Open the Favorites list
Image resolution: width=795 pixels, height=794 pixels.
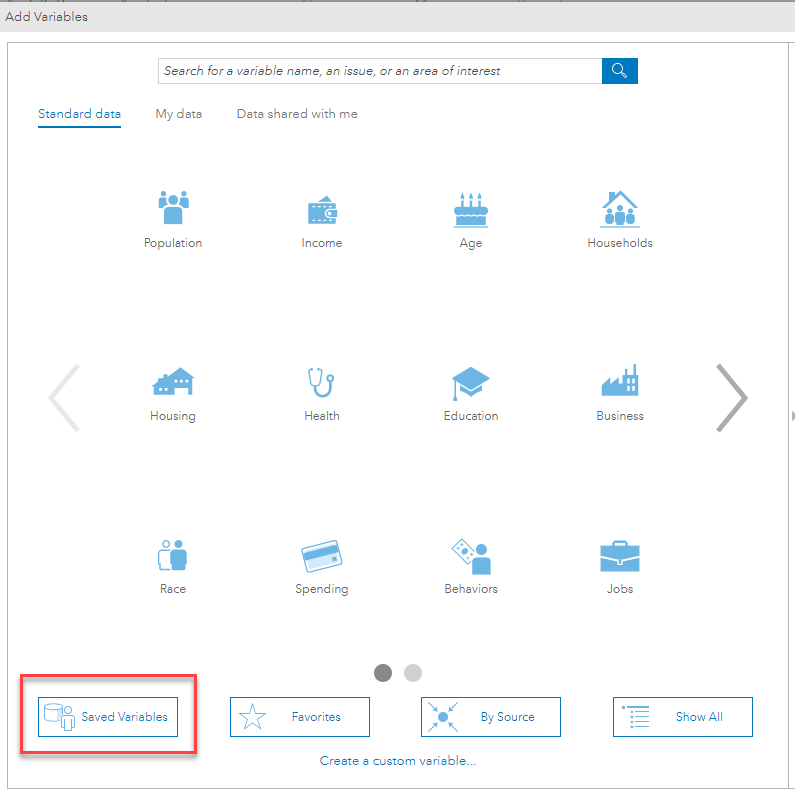(300, 716)
